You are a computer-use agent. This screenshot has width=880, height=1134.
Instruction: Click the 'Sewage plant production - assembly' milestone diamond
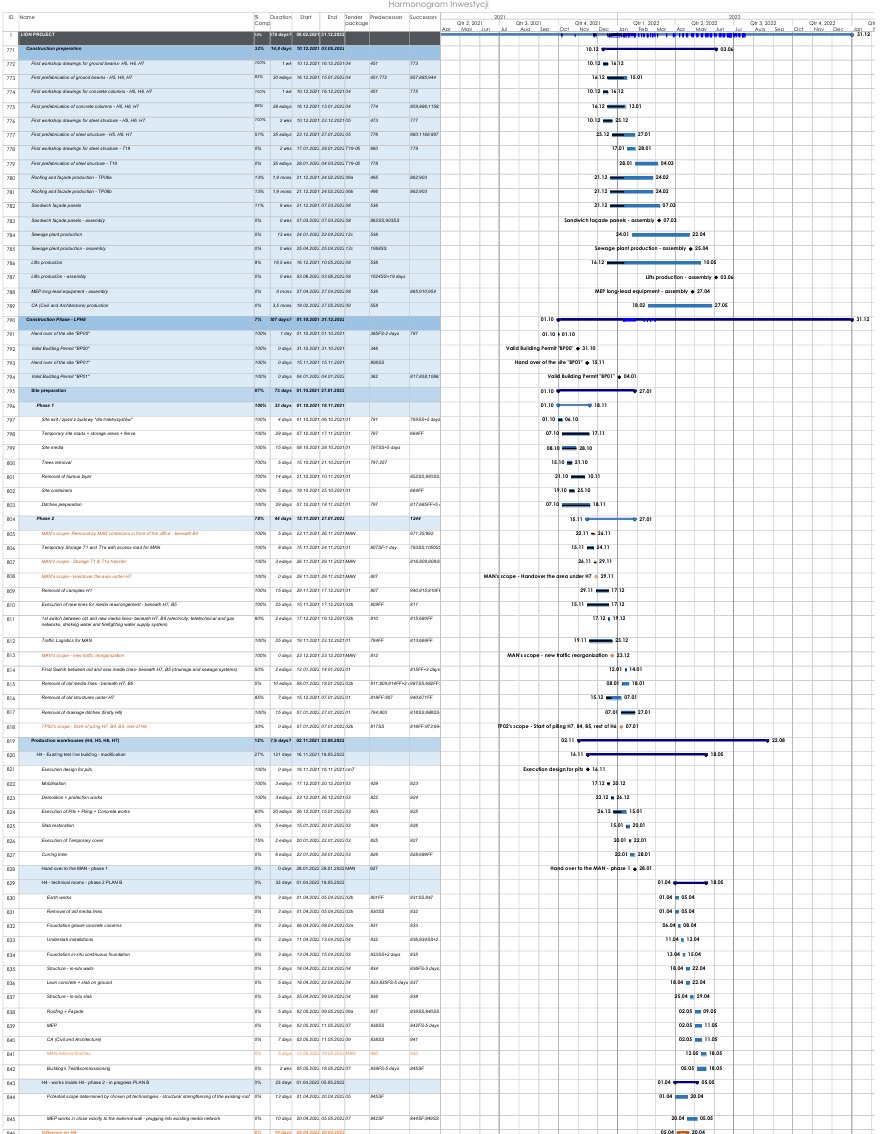pos(690,248)
